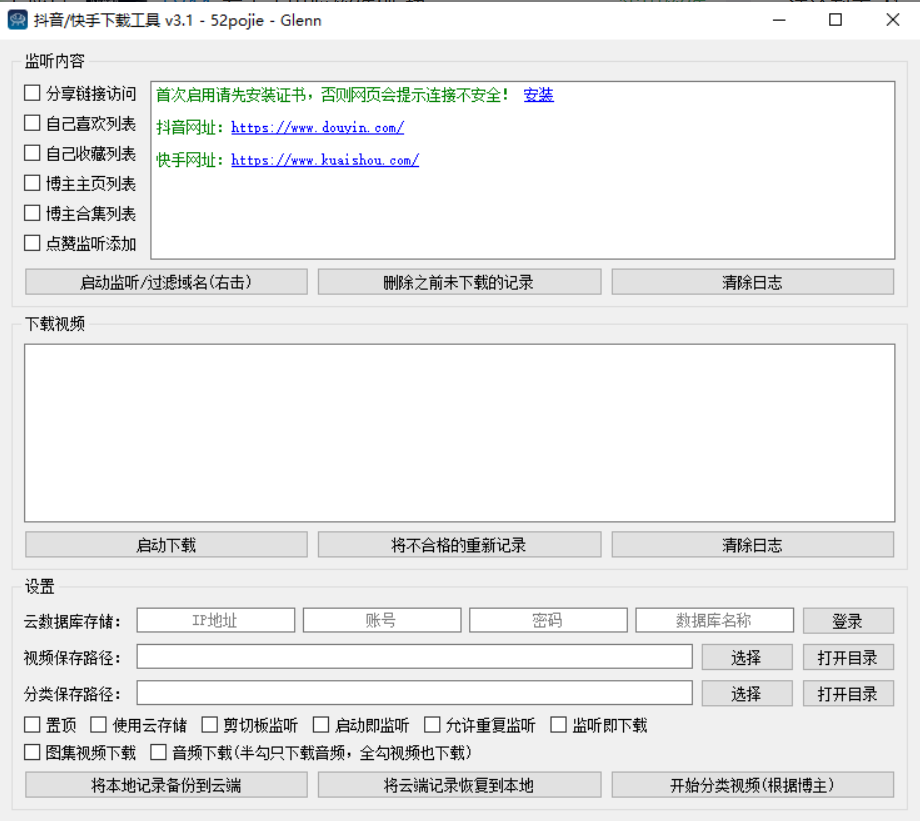This screenshot has height=821, width=920.
Task: Minimize the window
Action: tap(779, 20)
